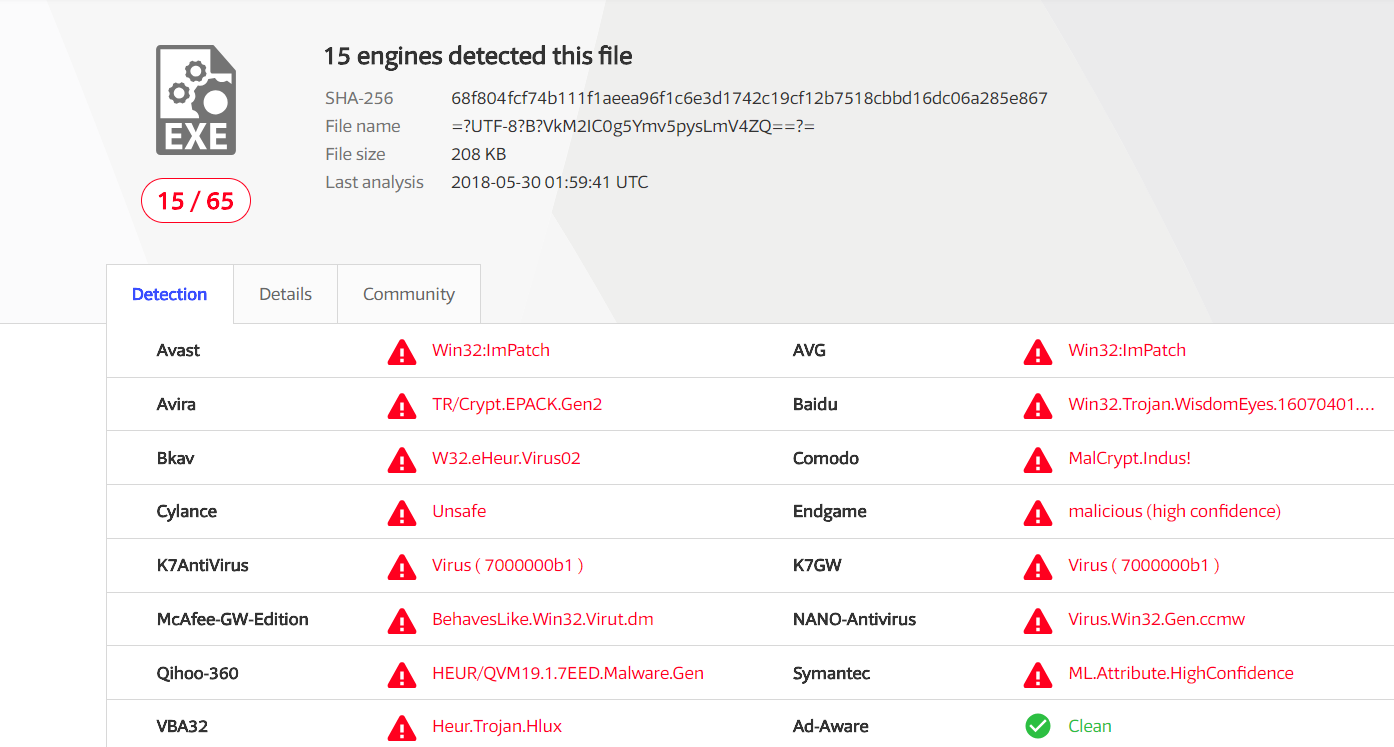Click the warning icon for Baidu detection
The image size is (1394, 747).
[x=1038, y=406]
